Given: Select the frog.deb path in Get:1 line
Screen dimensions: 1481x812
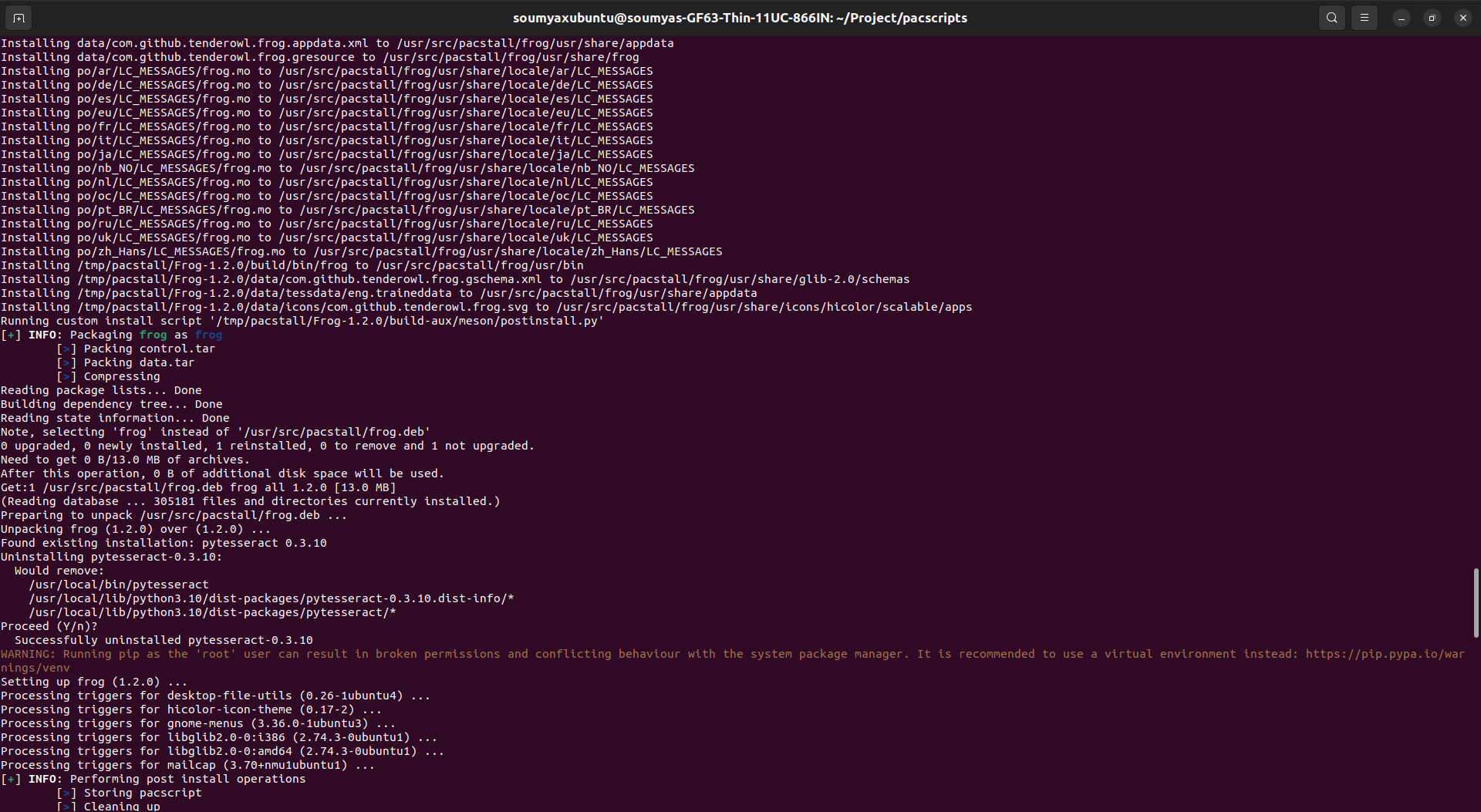Looking at the screenshot, I should point(131,487).
